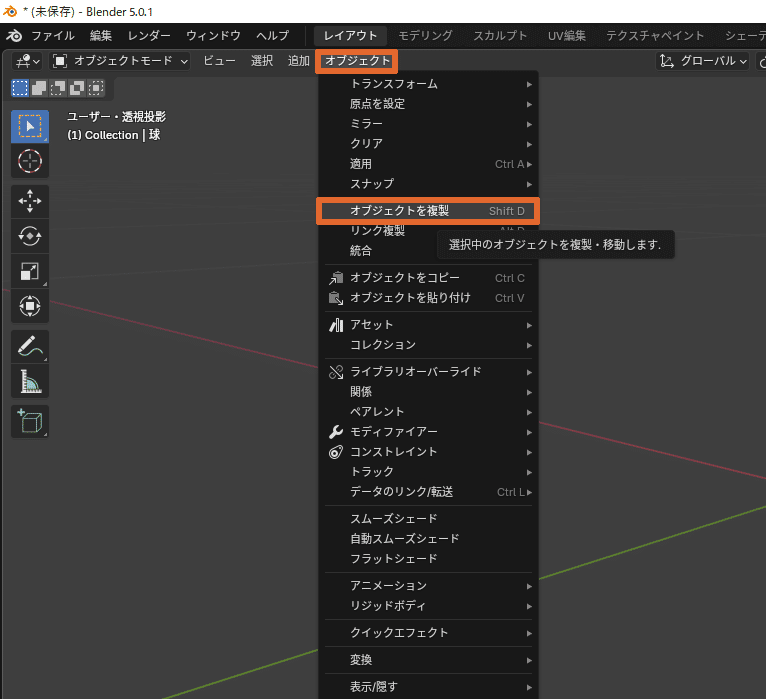Switch to the スカルプト workspace tab
The image size is (766, 699).
(x=500, y=36)
